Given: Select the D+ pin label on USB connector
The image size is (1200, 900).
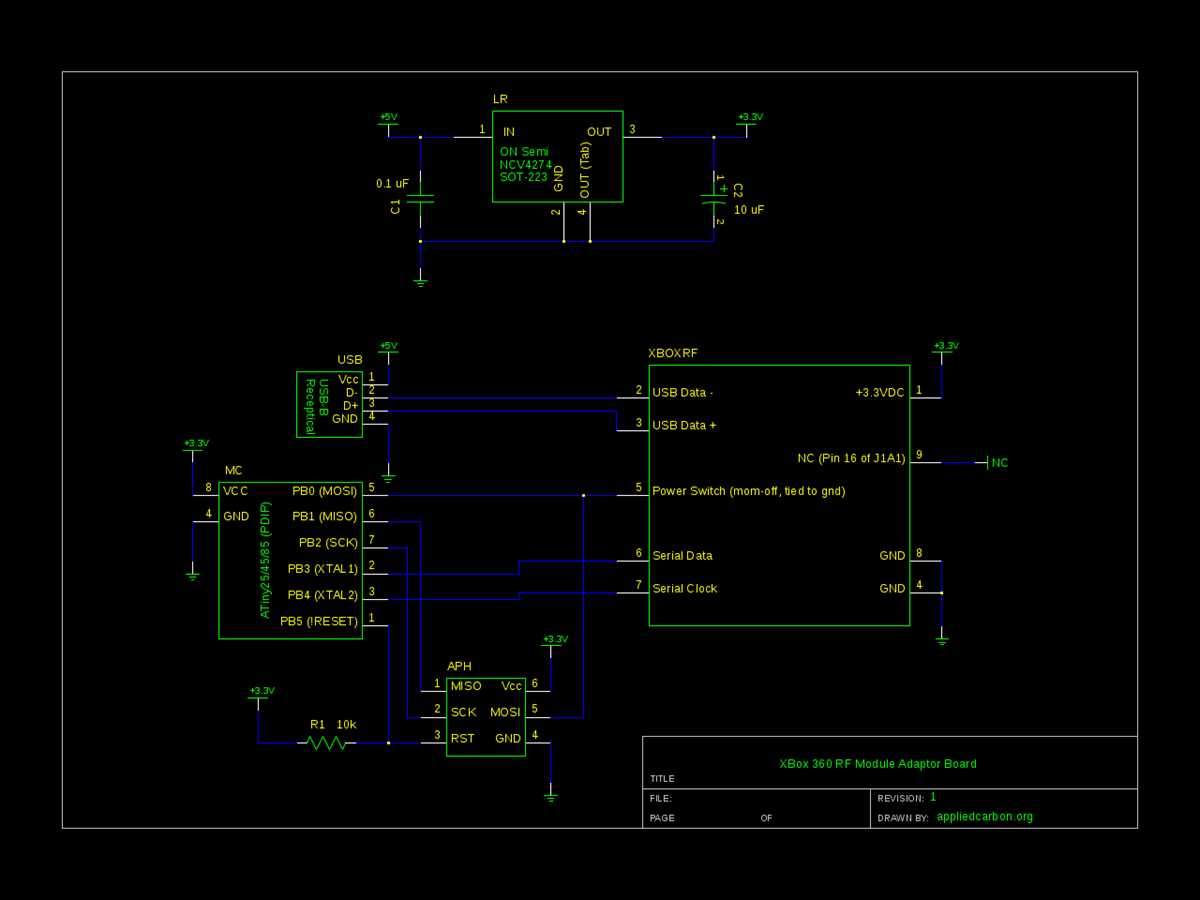Looking at the screenshot, I should (x=350, y=406).
